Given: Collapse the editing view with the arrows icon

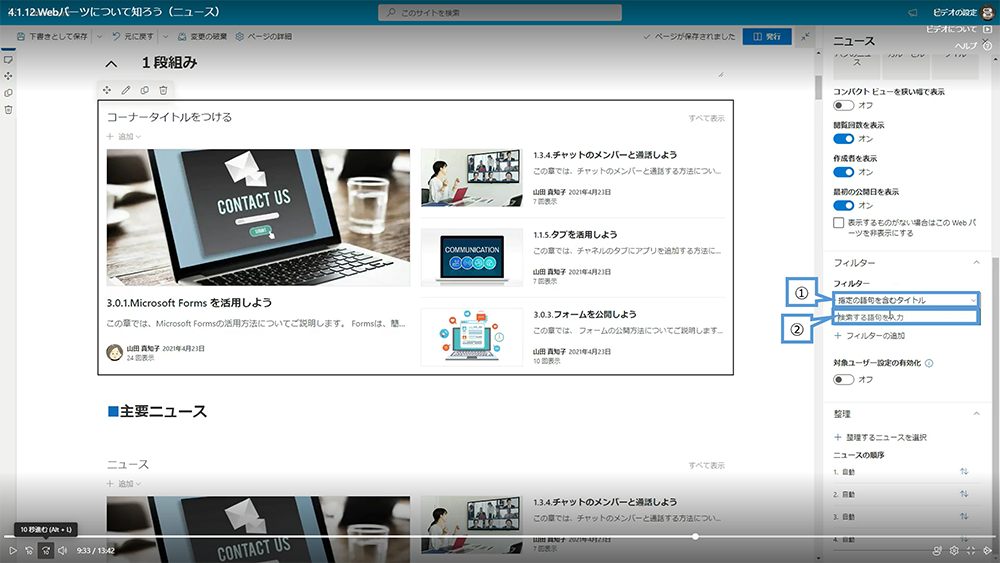Looking at the screenshot, I should coord(805,36).
